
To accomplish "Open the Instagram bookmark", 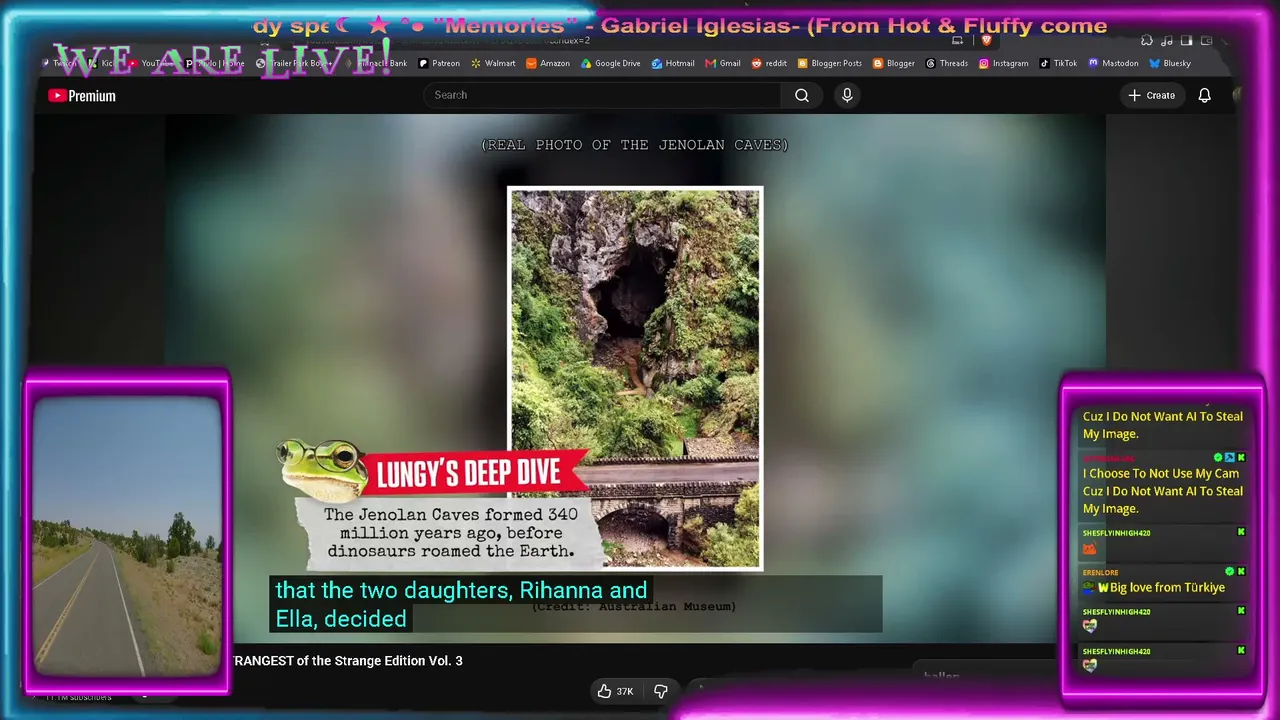I will pyautogui.click(x=1004, y=63).
